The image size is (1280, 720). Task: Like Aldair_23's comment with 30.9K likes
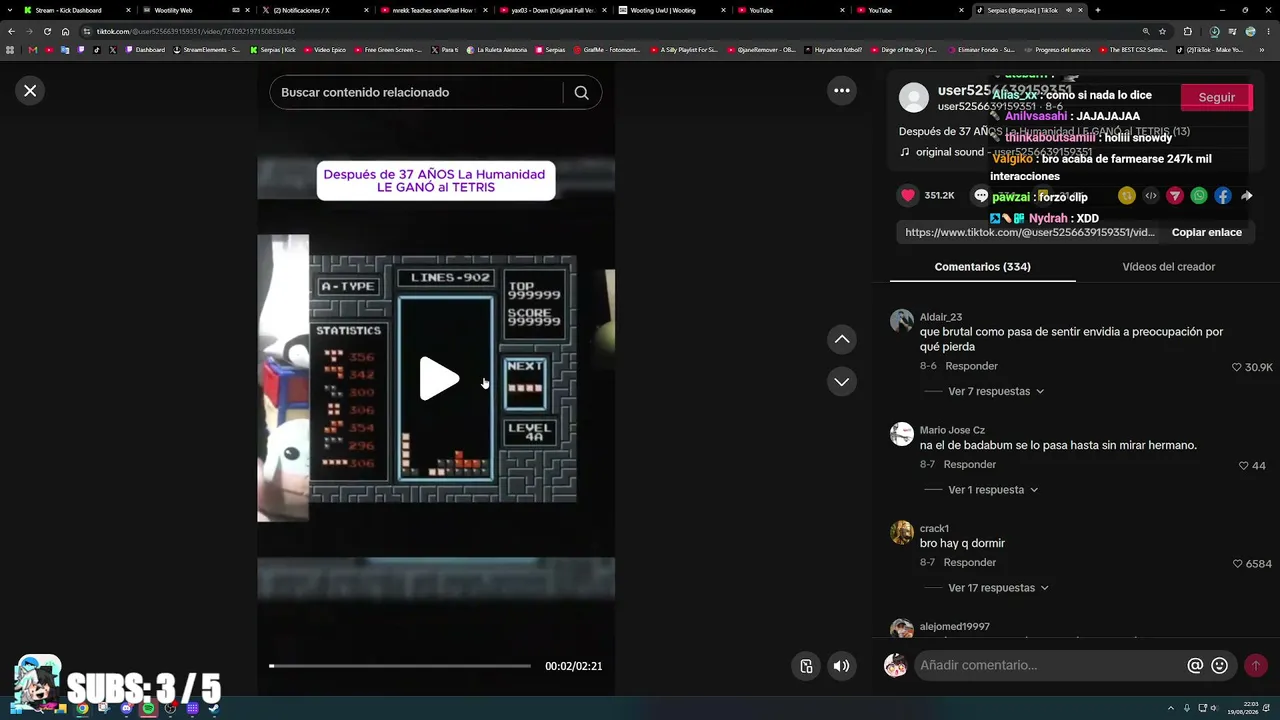(1237, 367)
